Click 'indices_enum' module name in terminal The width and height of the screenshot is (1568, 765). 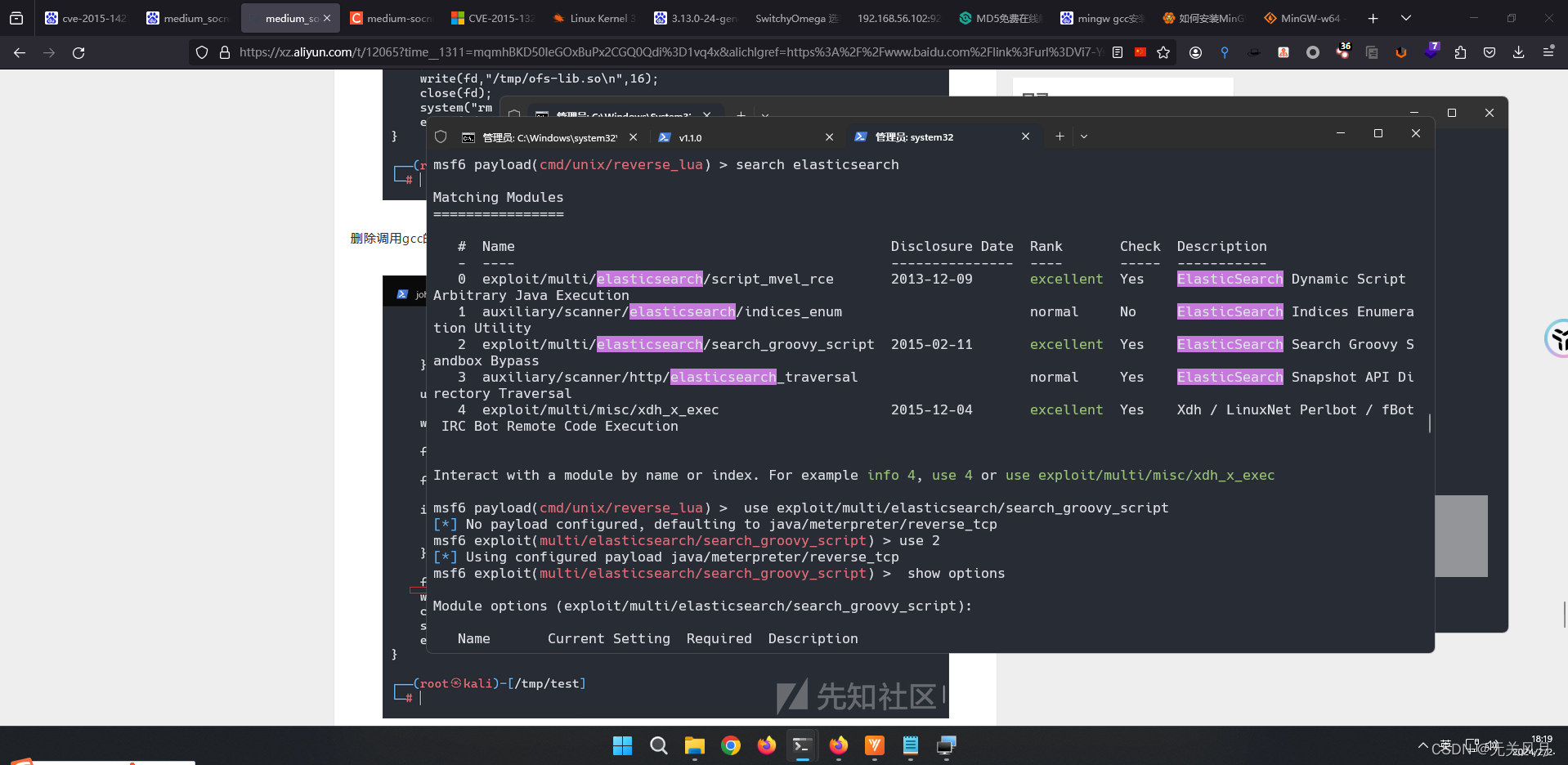pyautogui.click(x=793, y=311)
